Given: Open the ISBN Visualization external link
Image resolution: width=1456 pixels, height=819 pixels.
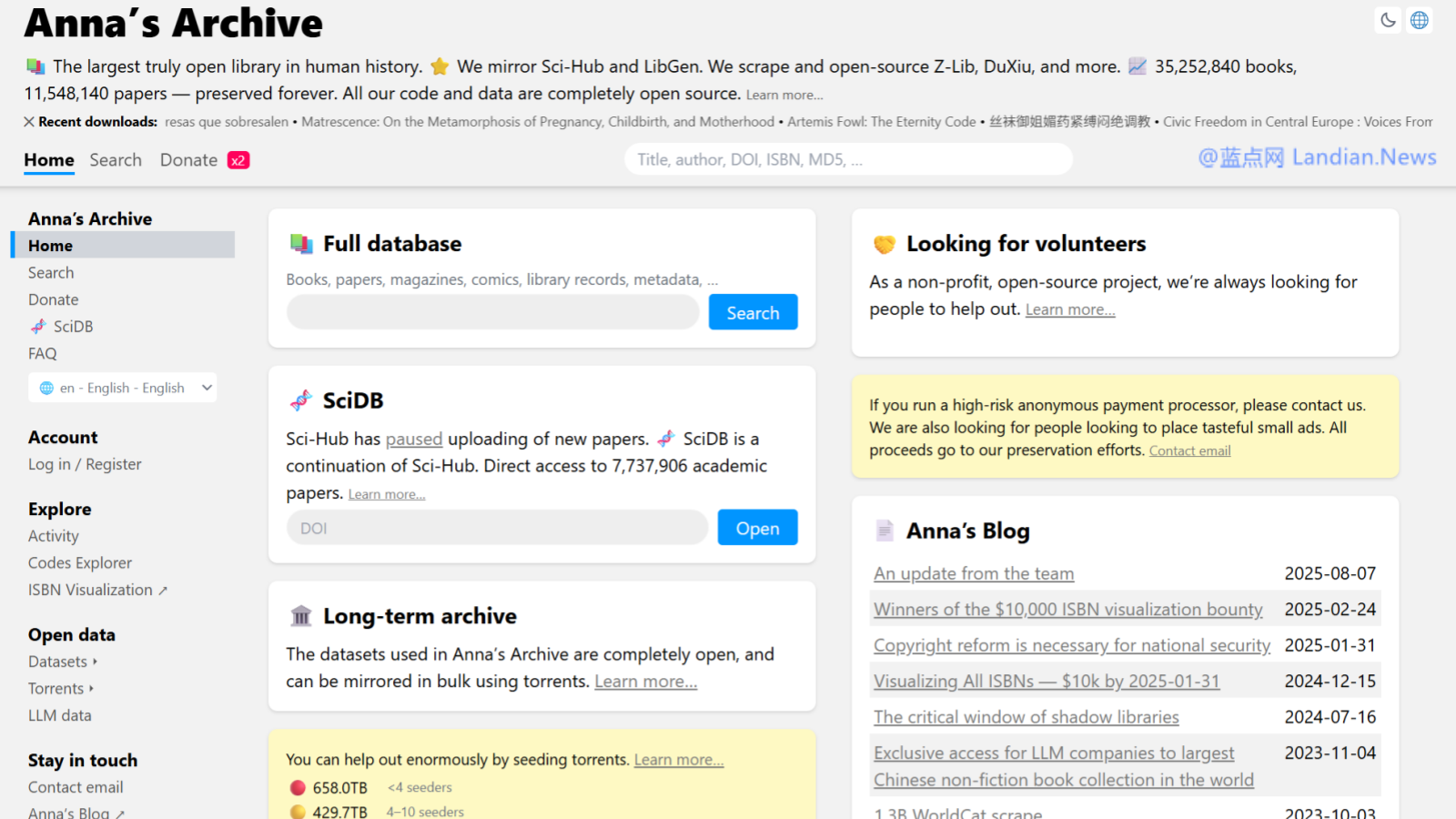Looking at the screenshot, I should [x=97, y=590].
